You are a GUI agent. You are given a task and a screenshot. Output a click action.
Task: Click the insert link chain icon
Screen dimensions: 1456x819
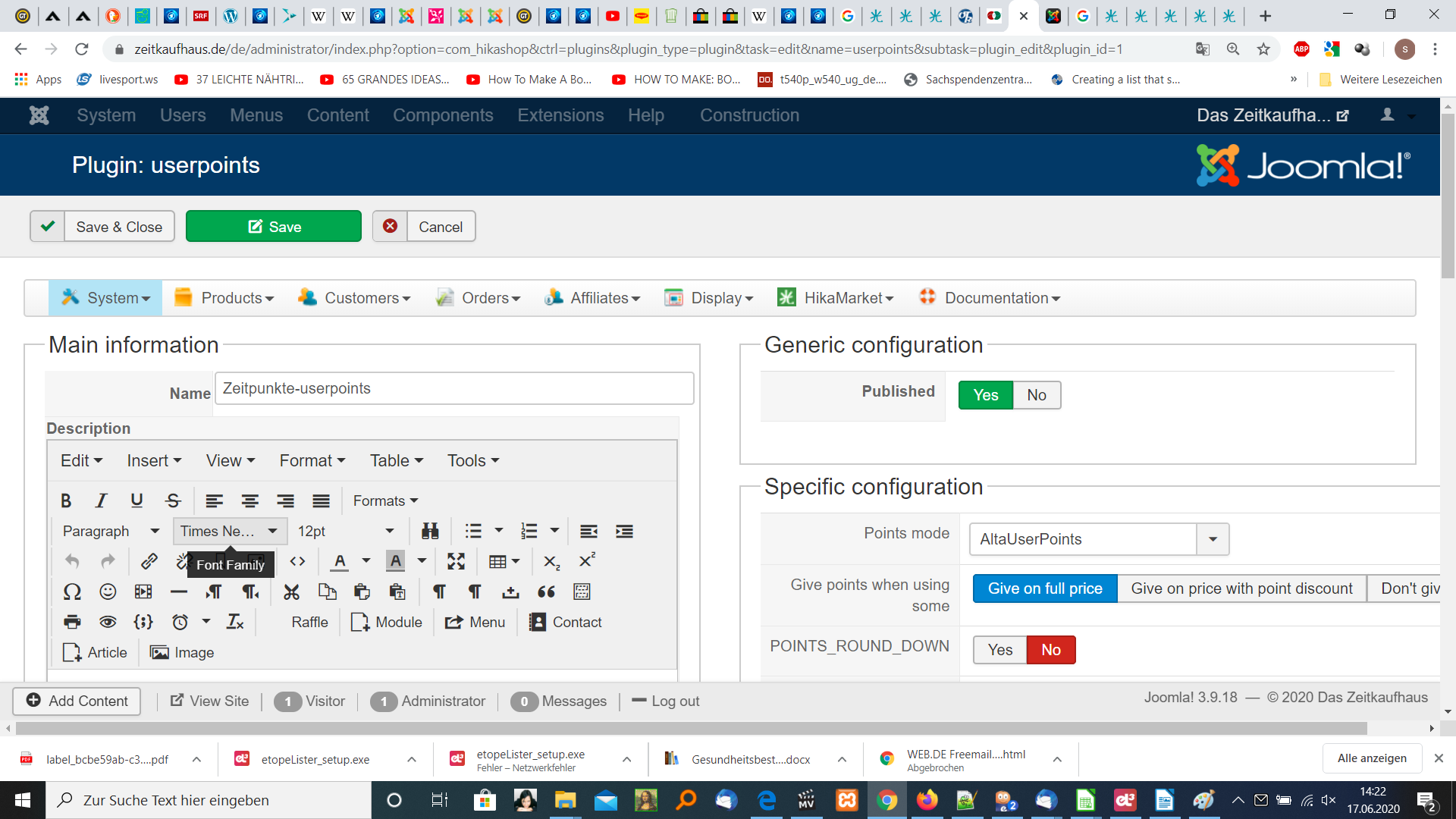[149, 561]
